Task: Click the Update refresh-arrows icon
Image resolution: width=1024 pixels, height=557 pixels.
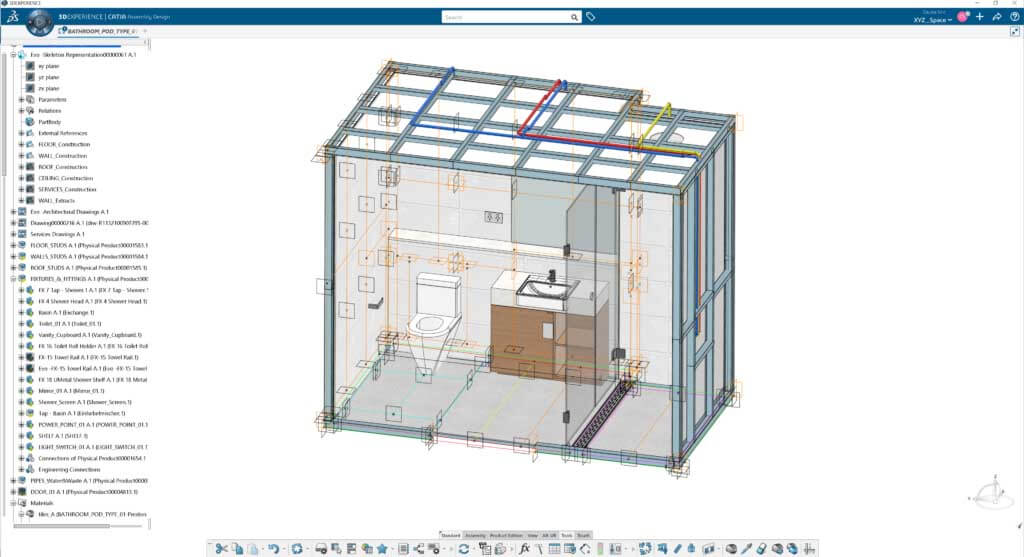Action: pyautogui.click(x=464, y=549)
